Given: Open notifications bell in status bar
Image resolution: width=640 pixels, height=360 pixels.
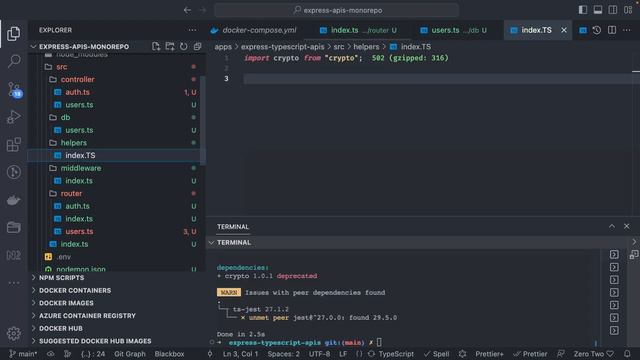Looking at the screenshot, I should tap(627, 354).
